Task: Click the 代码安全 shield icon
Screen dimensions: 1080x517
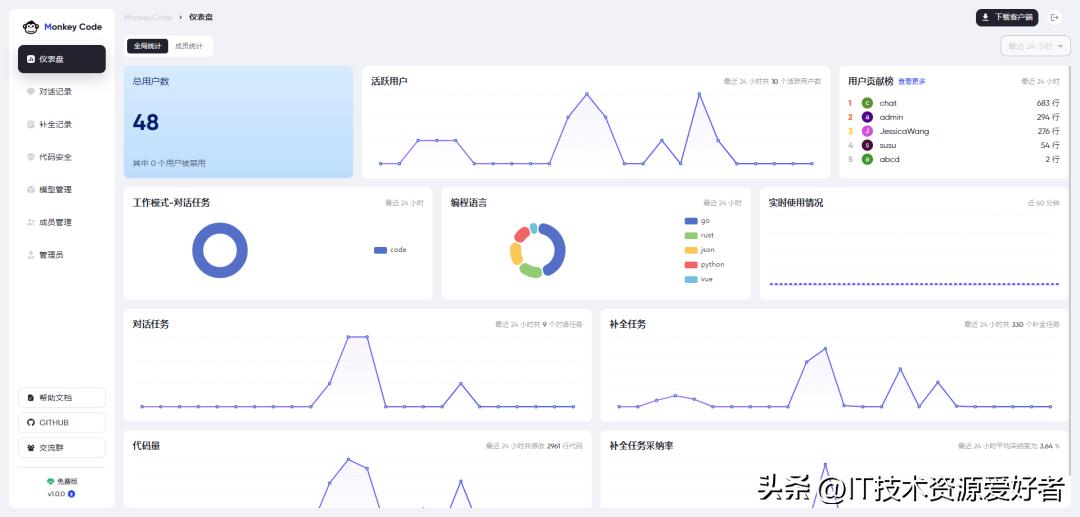Action: (30, 157)
